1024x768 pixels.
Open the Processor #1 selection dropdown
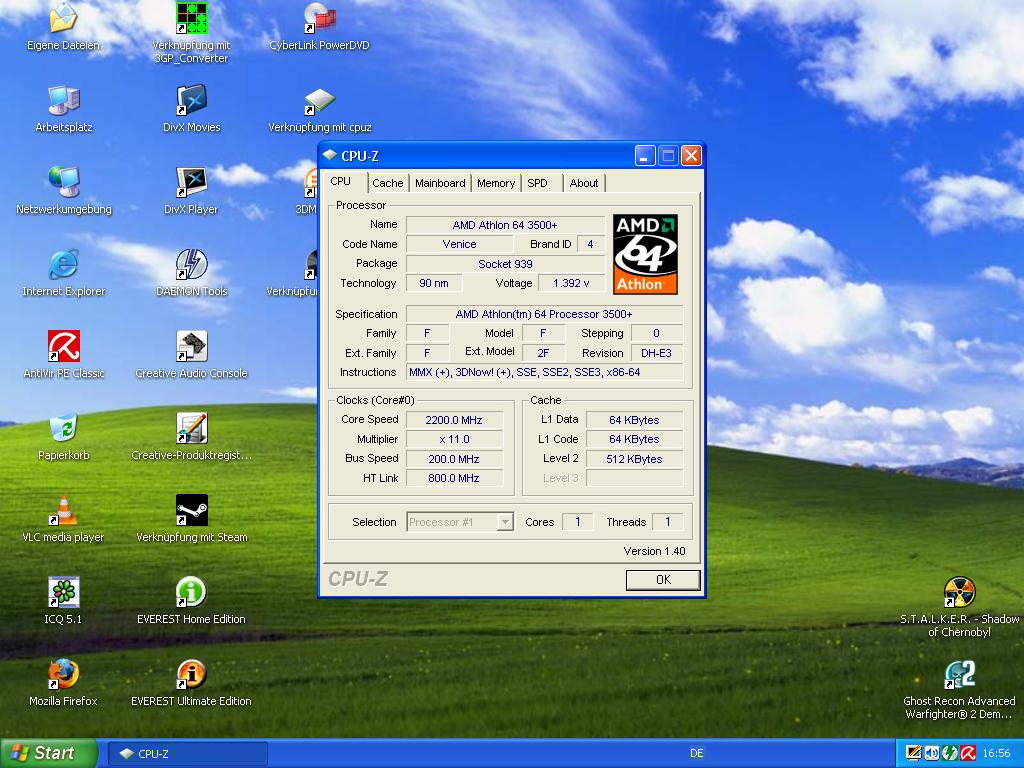coord(460,522)
